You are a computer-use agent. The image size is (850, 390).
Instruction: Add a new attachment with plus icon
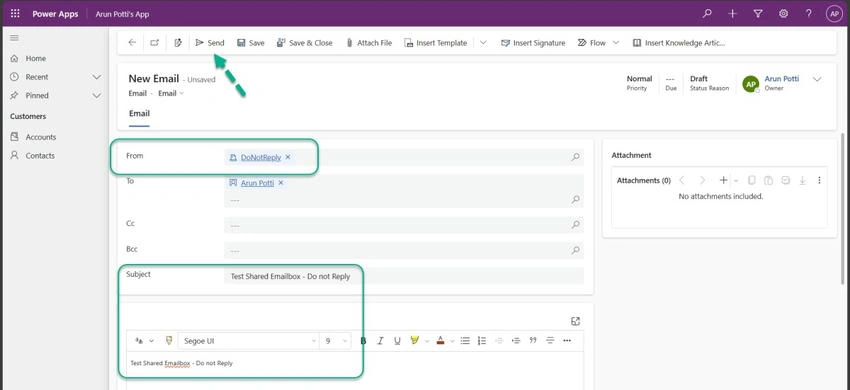pos(723,180)
